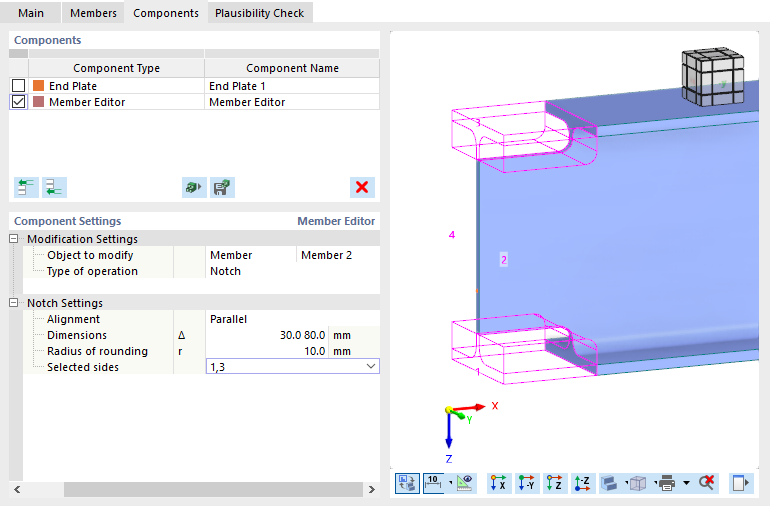Image resolution: width=770 pixels, height=506 pixels.
Task: Open the Main tab
Action: tap(30, 13)
